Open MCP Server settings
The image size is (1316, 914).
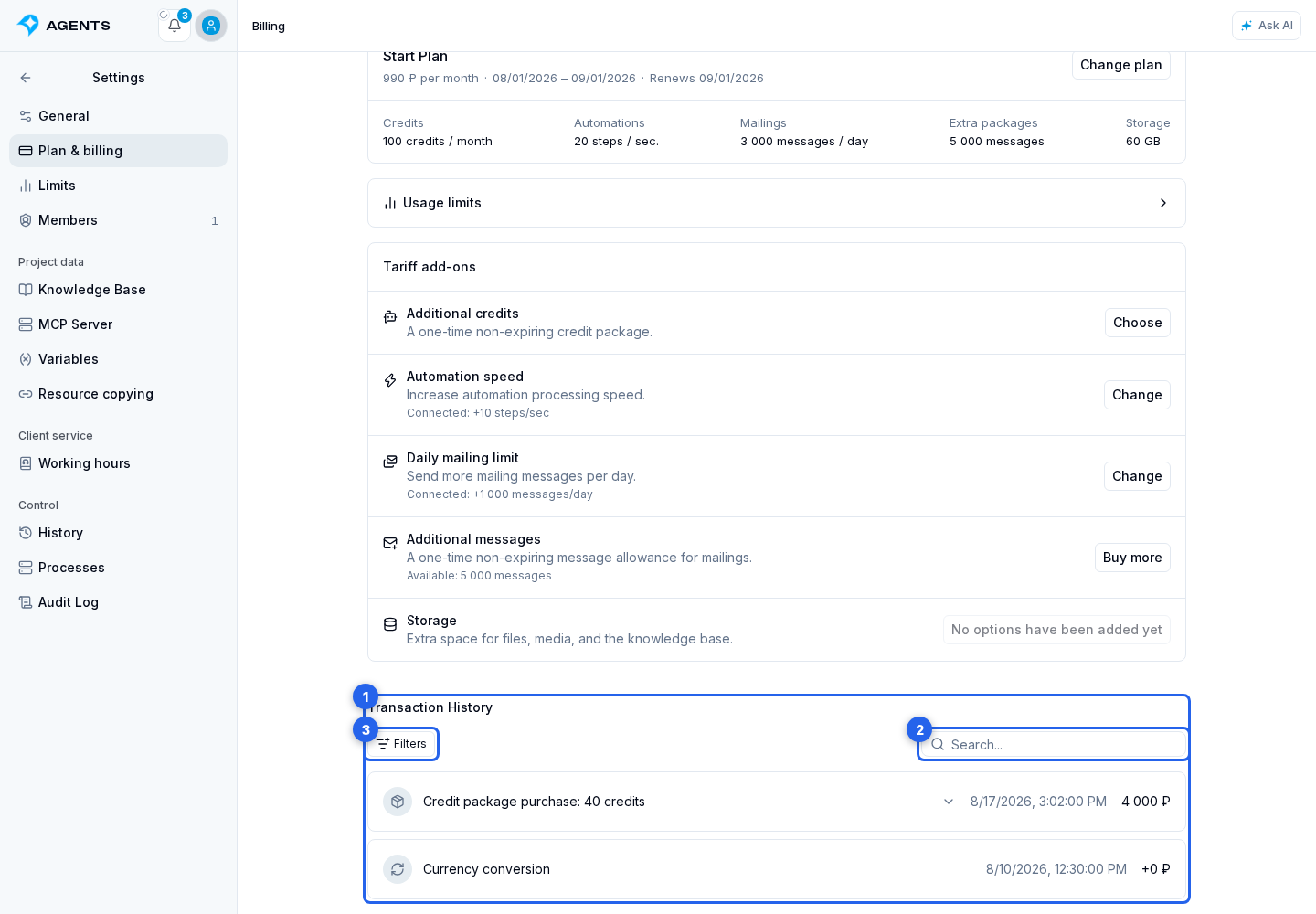tap(118, 324)
